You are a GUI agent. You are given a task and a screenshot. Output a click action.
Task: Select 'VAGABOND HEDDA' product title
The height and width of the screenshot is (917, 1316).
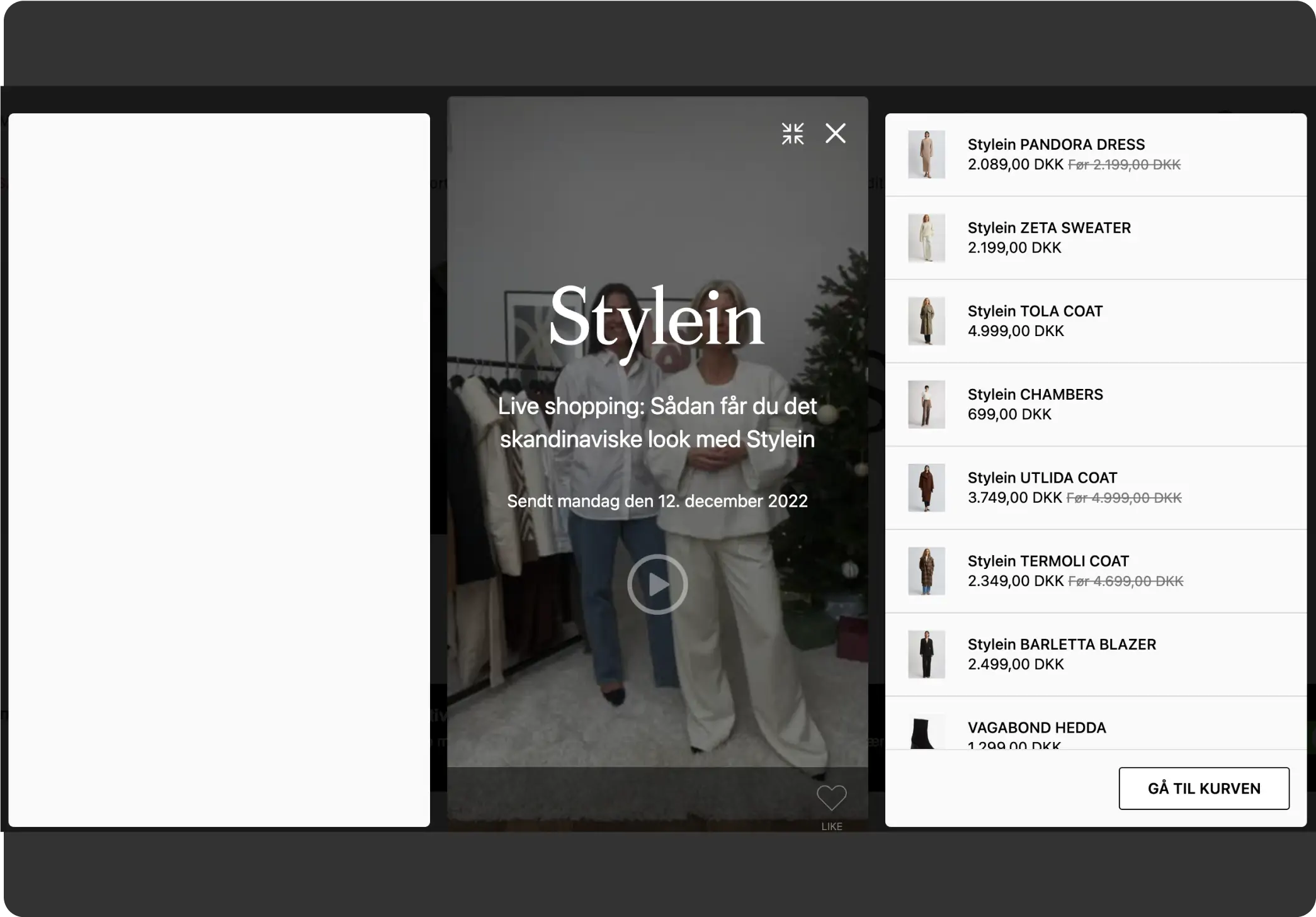pos(1036,728)
